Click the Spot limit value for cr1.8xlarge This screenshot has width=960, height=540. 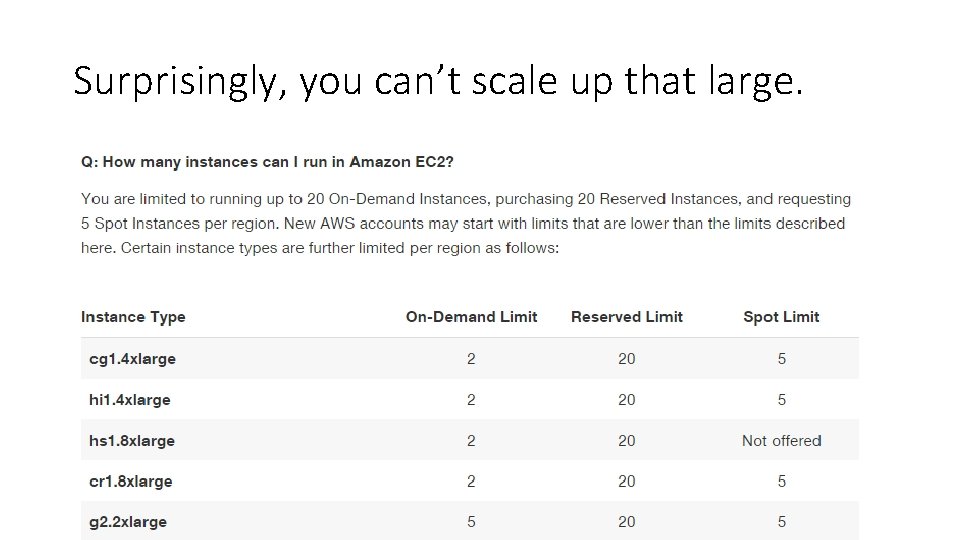781,482
